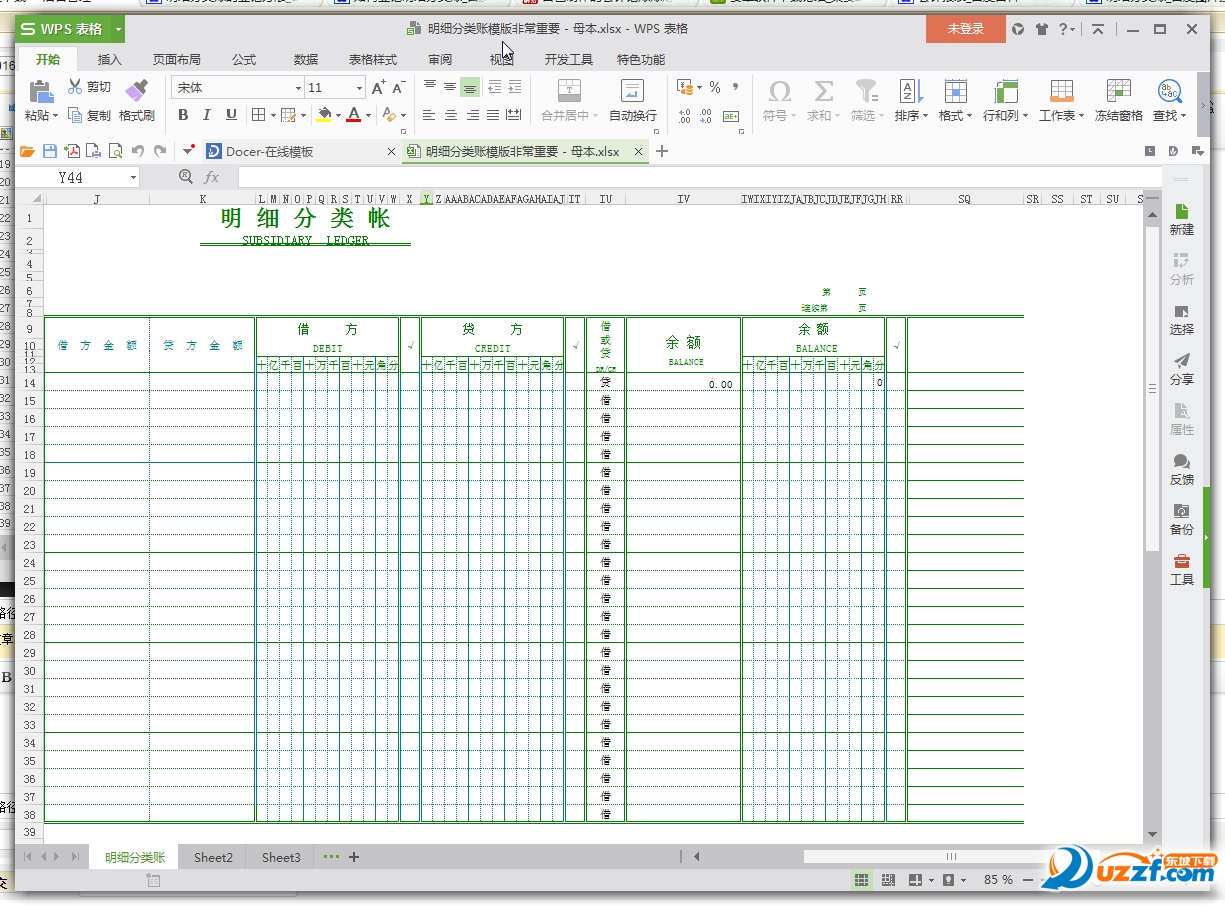The width and height of the screenshot is (1225, 906).
Task: Click the Find (查找) magnifier icon
Action: (x=1169, y=91)
